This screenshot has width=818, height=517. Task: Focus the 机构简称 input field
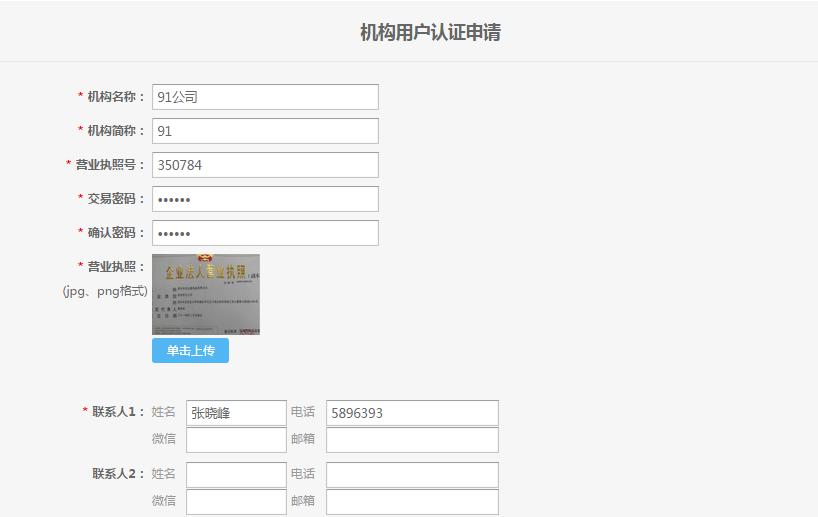tap(265, 131)
